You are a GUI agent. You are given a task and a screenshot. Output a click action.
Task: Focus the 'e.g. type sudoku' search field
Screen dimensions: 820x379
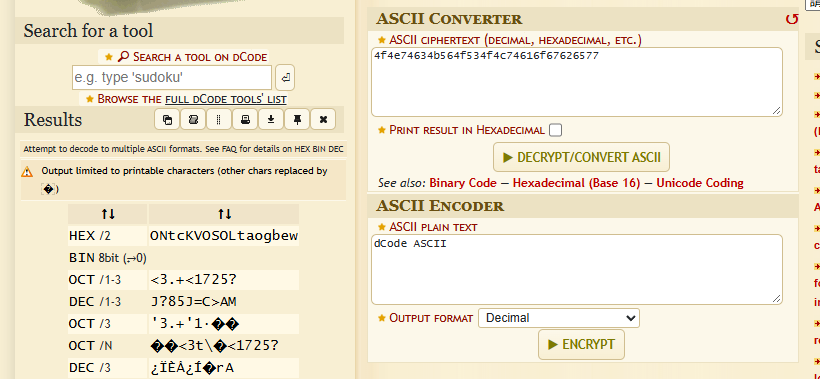(x=172, y=78)
